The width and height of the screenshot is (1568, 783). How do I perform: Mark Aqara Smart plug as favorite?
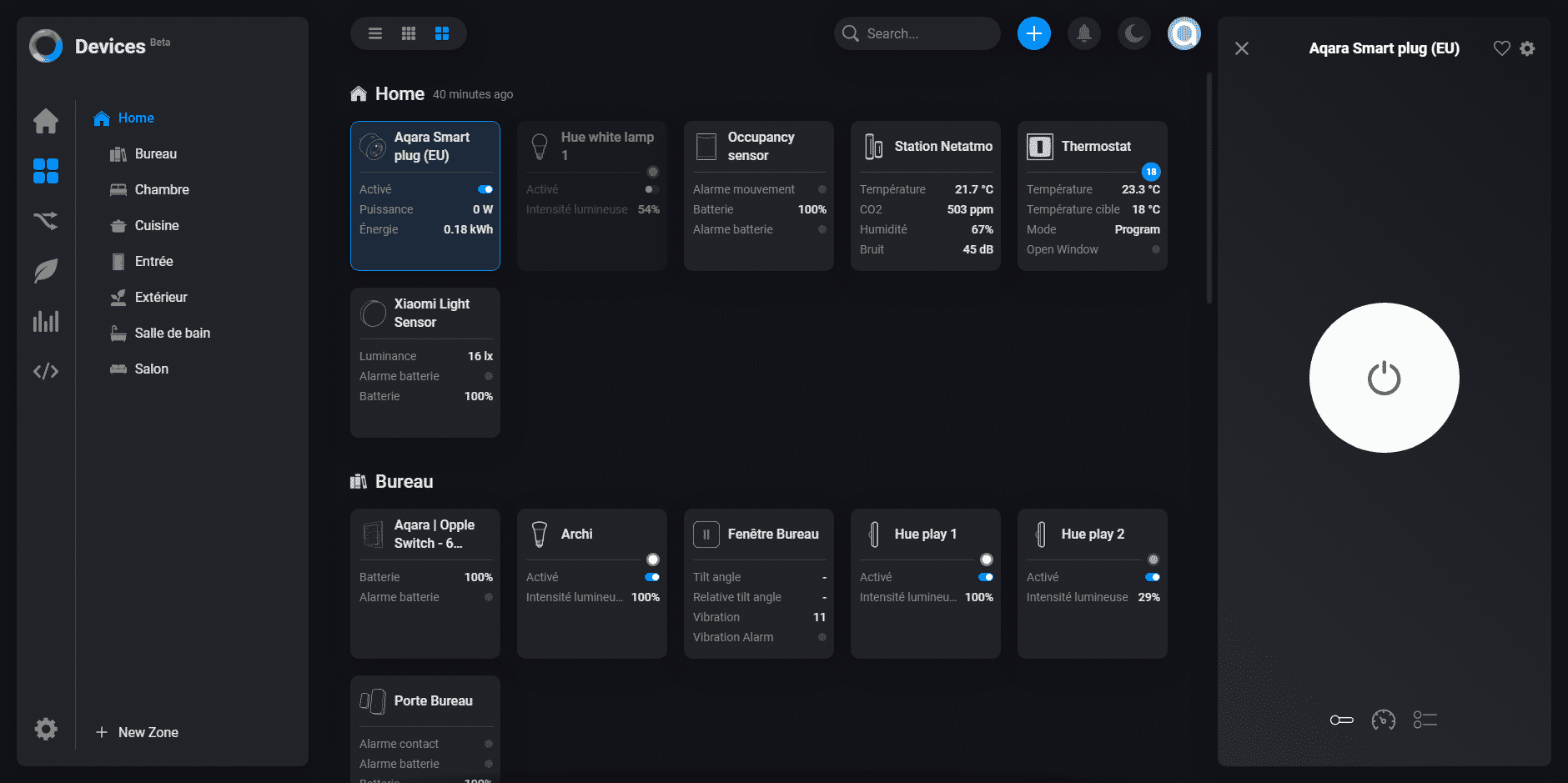1502,48
